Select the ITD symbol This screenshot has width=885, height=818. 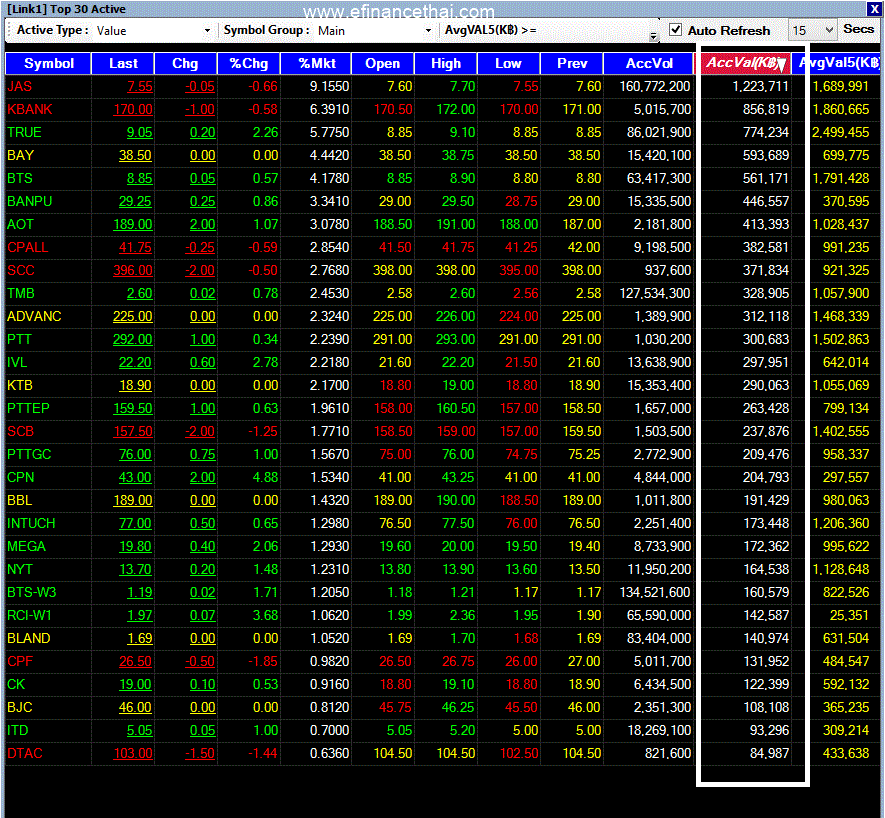point(17,730)
